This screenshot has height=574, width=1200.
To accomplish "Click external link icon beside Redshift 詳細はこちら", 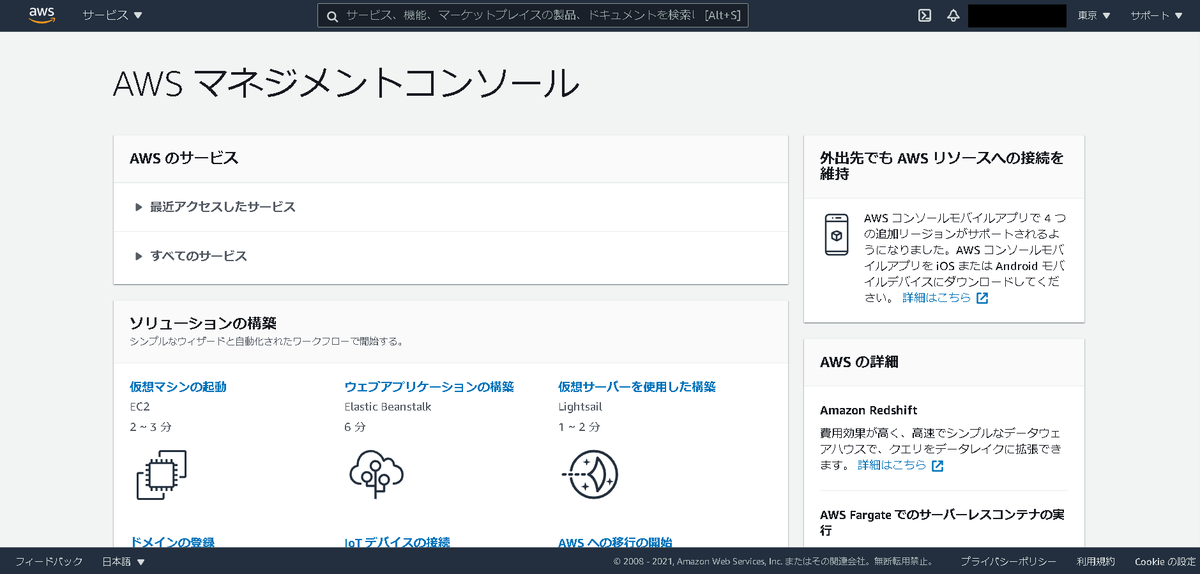I will point(937,466).
